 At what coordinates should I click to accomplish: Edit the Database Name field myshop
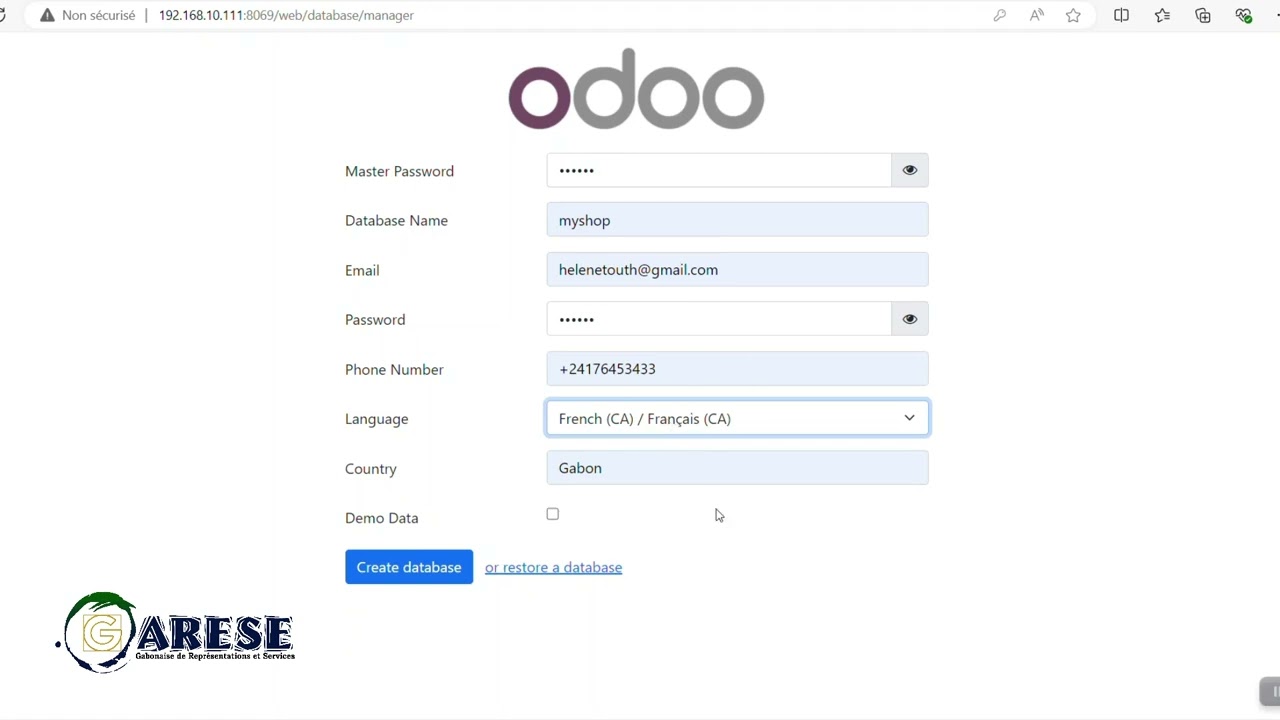click(x=737, y=220)
